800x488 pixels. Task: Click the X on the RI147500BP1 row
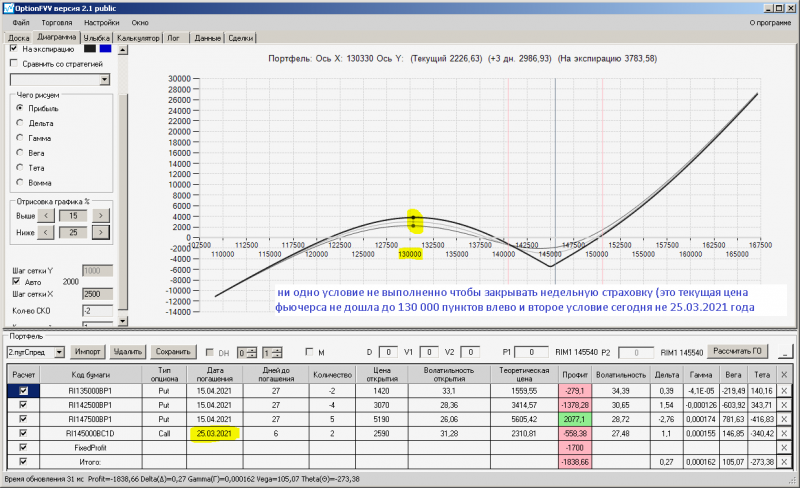785,418
